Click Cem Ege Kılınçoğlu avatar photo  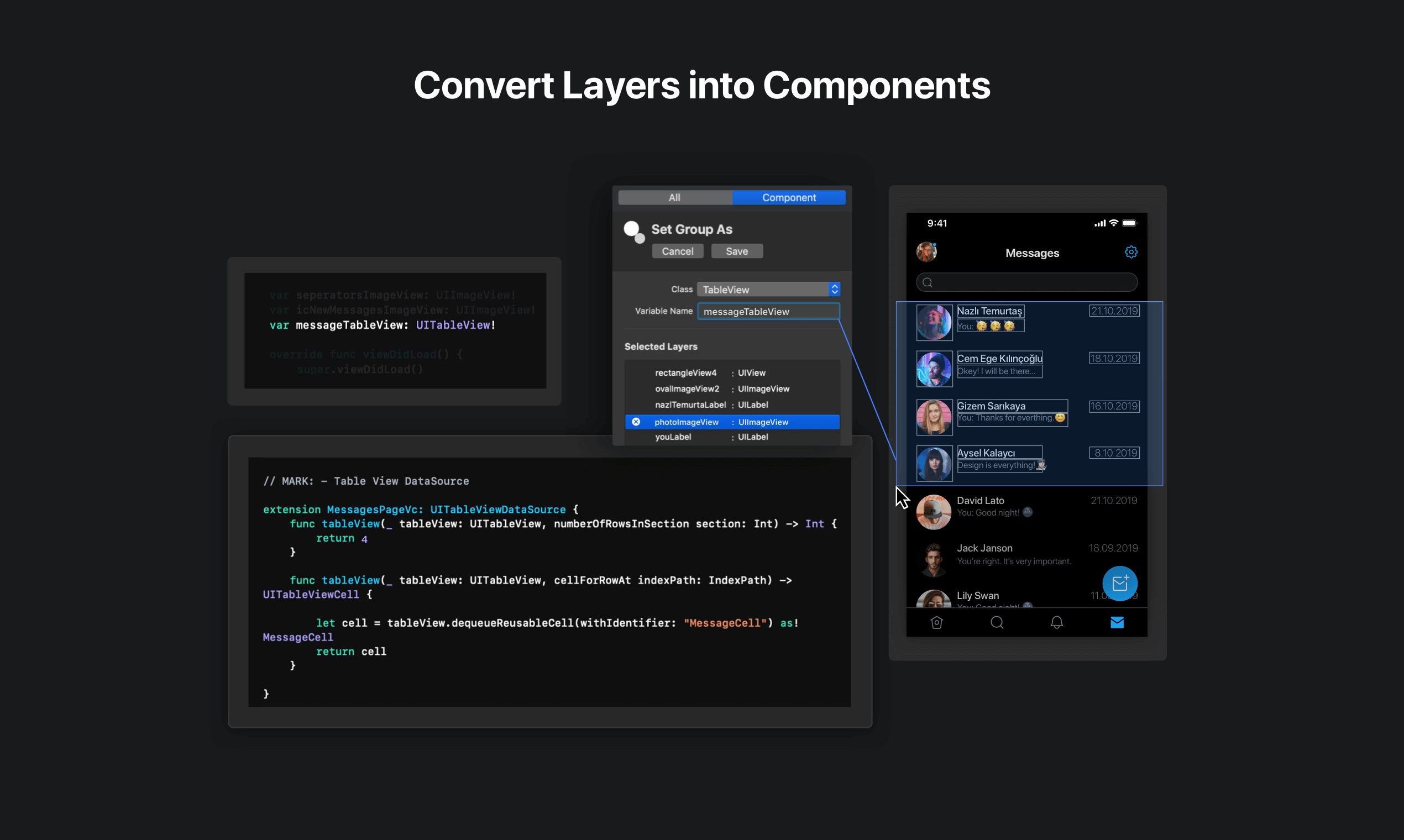pyautogui.click(x=934, y=369)
